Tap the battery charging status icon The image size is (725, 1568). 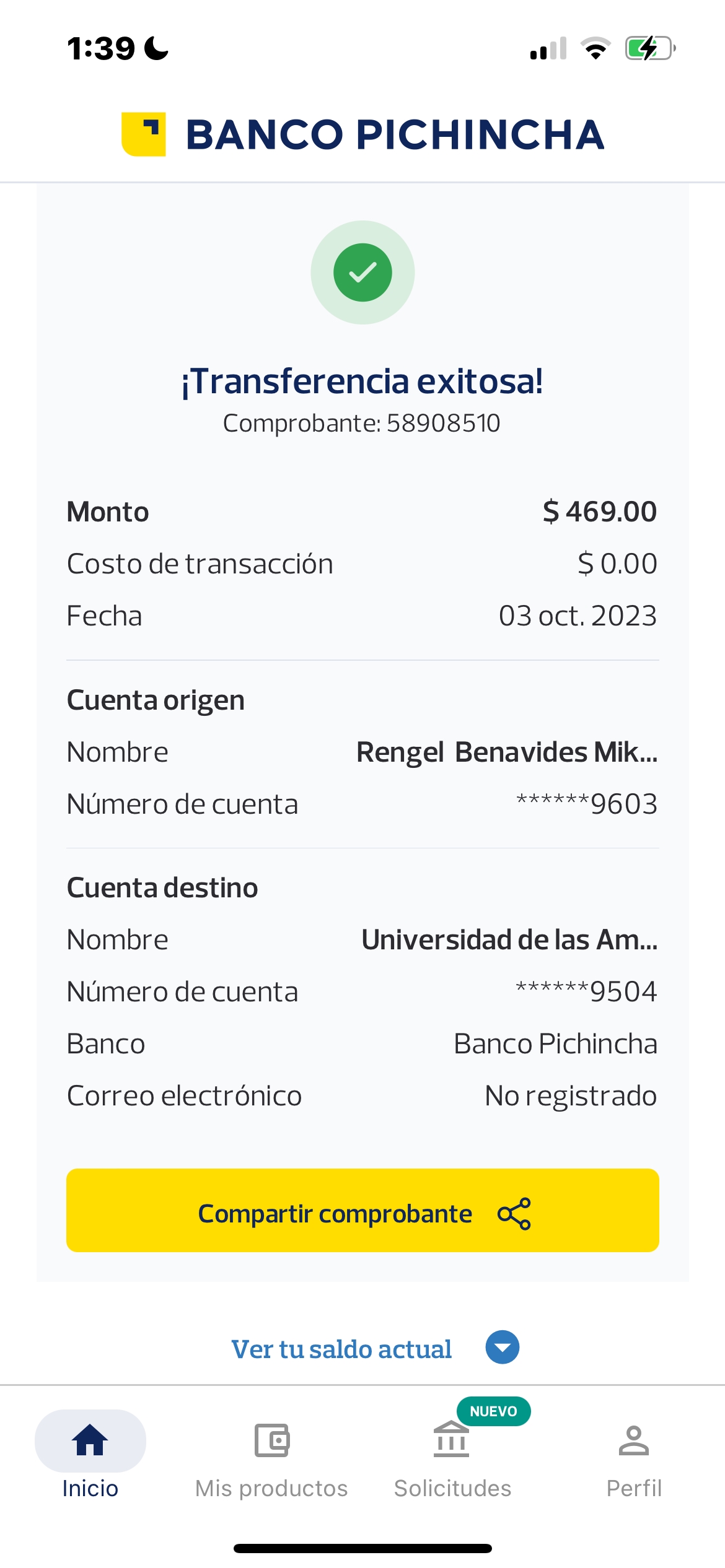(649, 48)
